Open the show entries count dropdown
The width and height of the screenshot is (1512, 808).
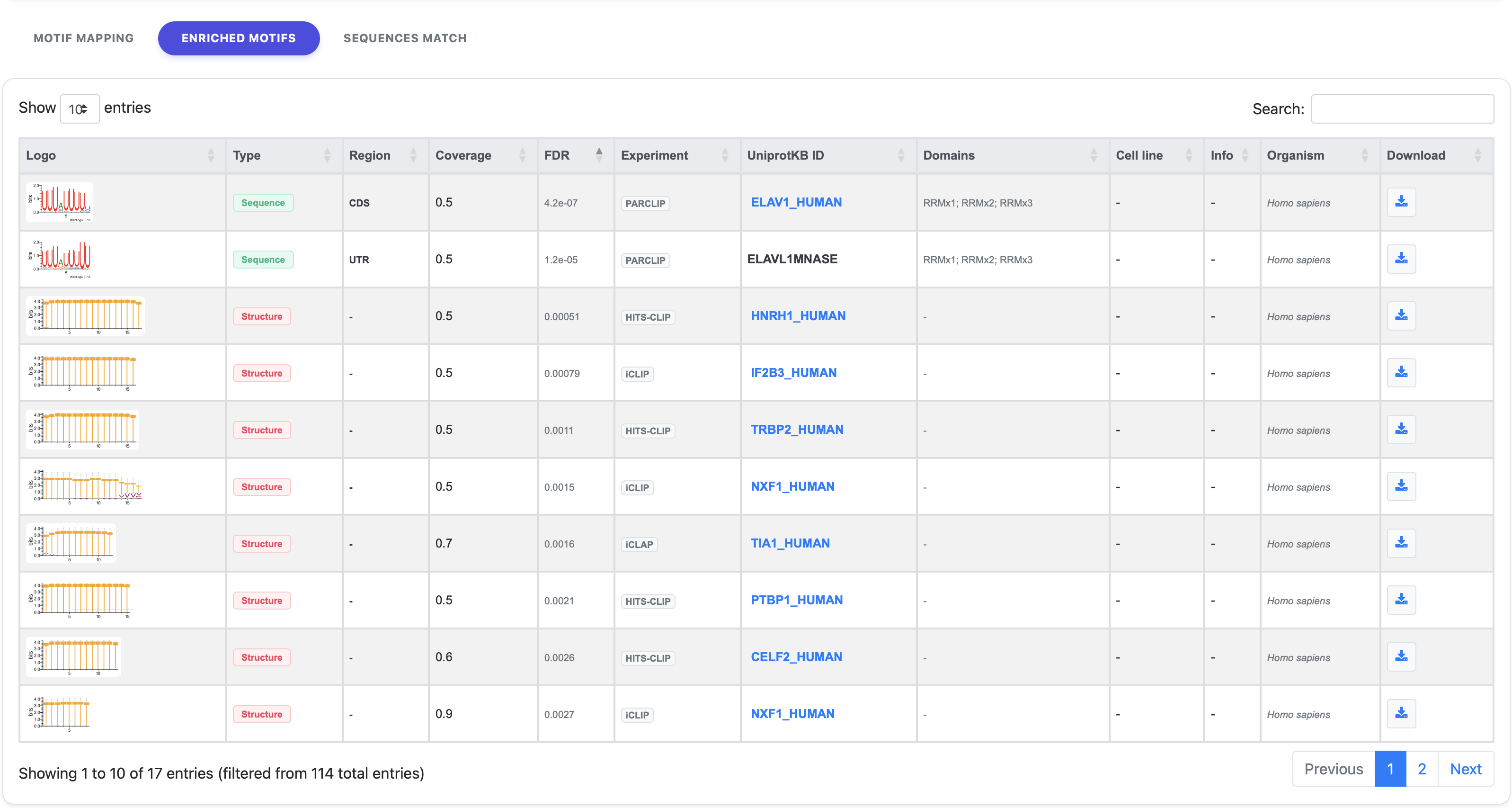pos(79,108)
